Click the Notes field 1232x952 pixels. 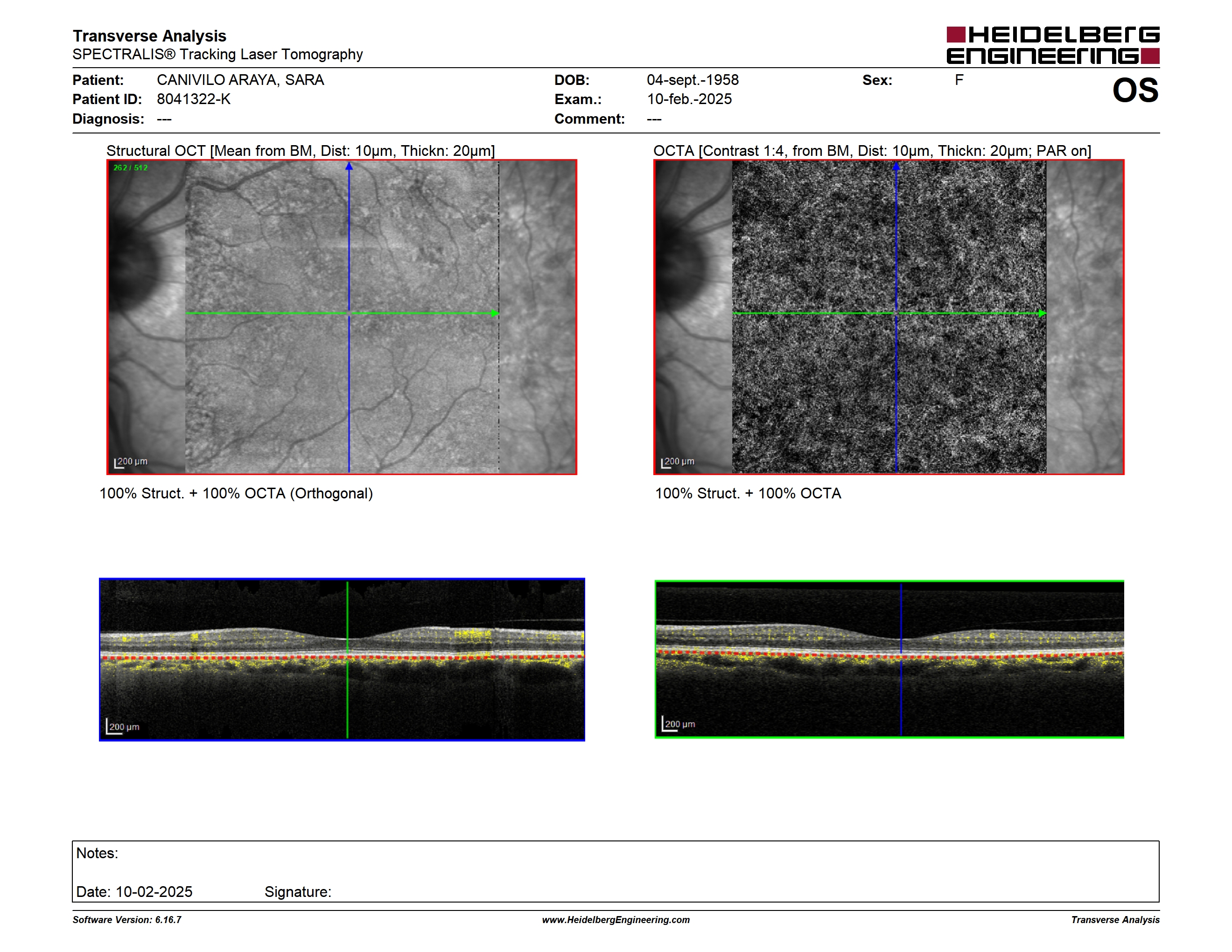616,871
